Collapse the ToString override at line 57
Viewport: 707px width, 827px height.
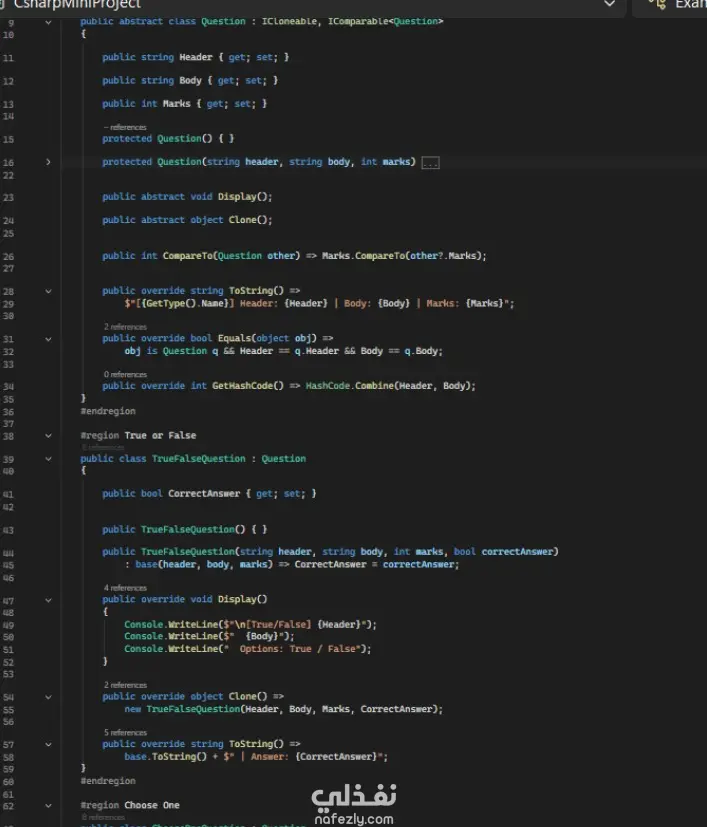click(49, 744)
